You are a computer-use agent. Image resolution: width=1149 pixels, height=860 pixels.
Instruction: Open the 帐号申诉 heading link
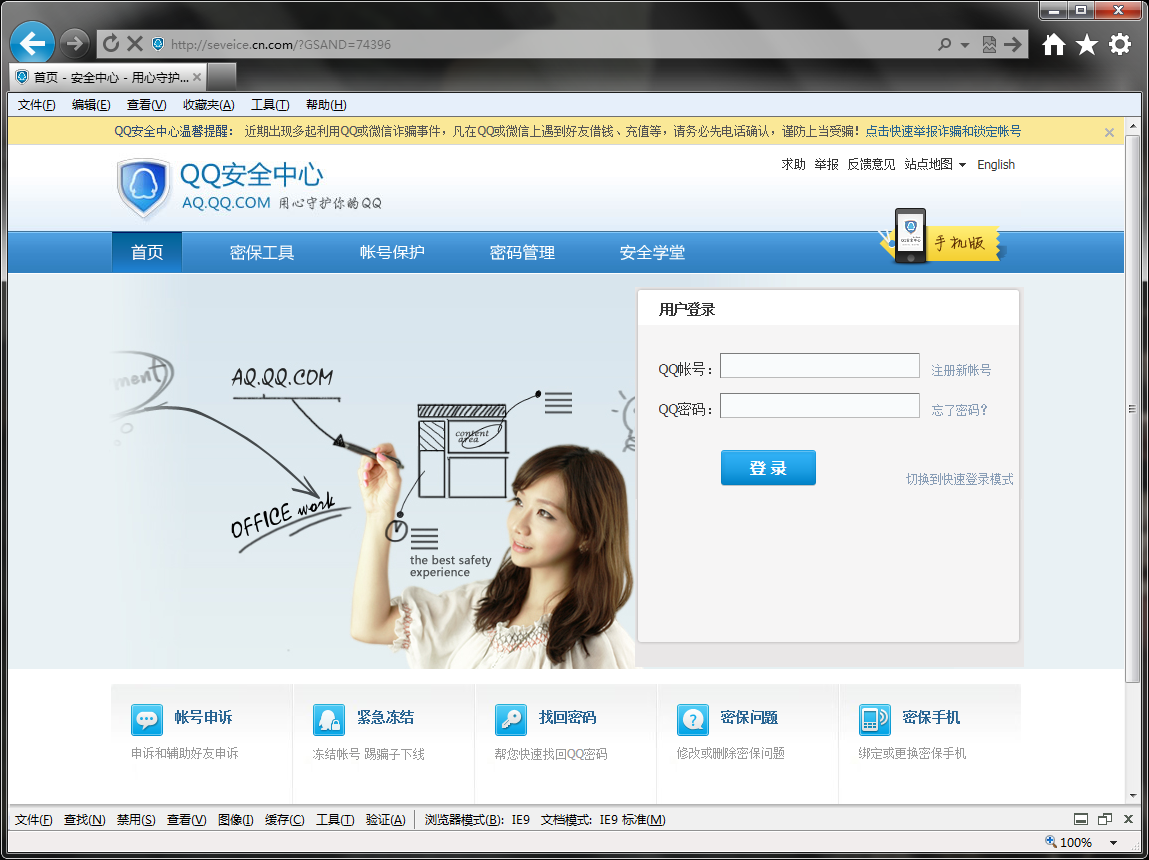click(203, 717)
